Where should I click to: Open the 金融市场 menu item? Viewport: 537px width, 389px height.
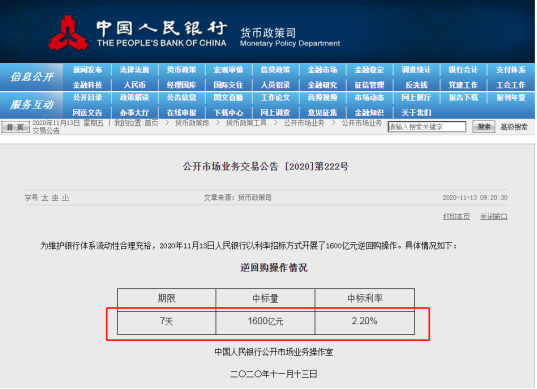pos(322,70)
